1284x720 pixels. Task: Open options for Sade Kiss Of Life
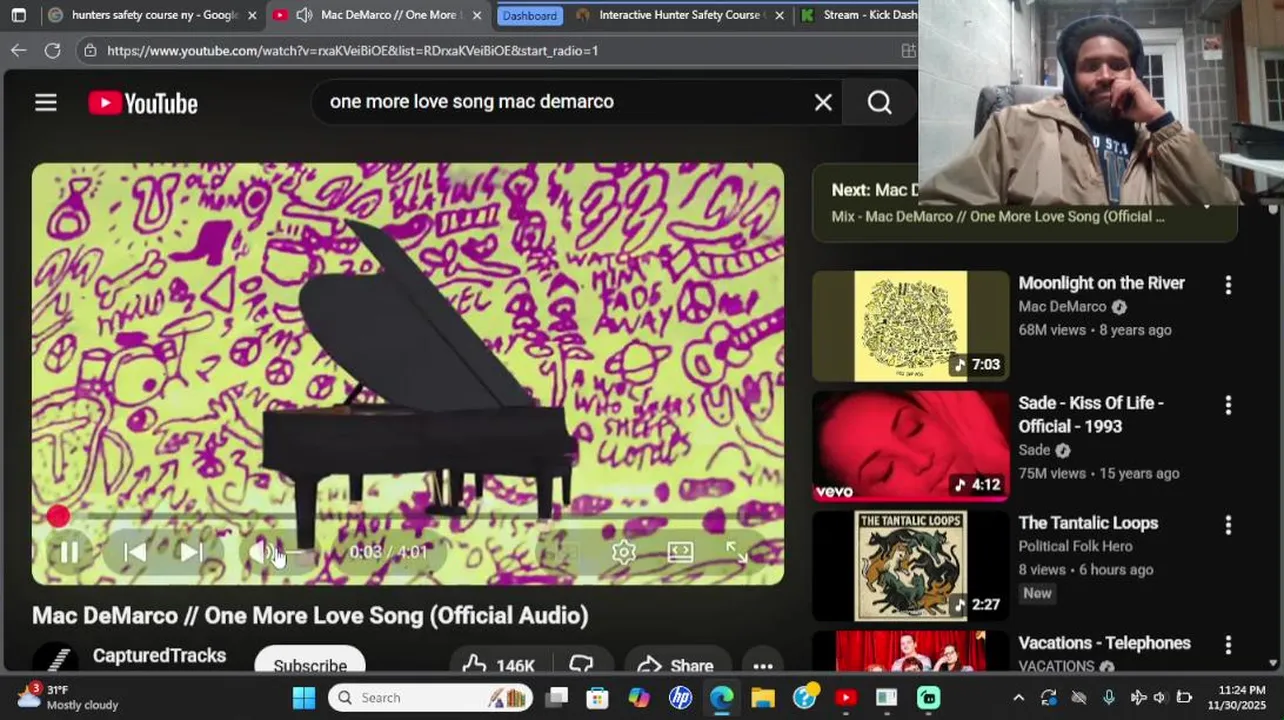(1228, 405)
